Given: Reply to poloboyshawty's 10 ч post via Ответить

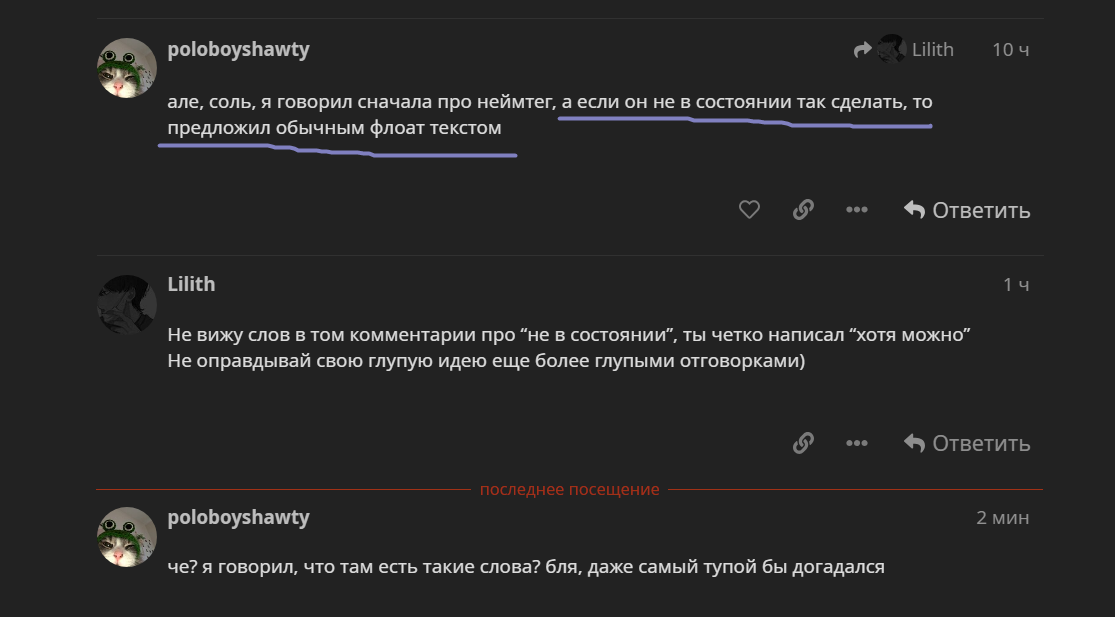Looking at the screenshot, I should (966, 210).
